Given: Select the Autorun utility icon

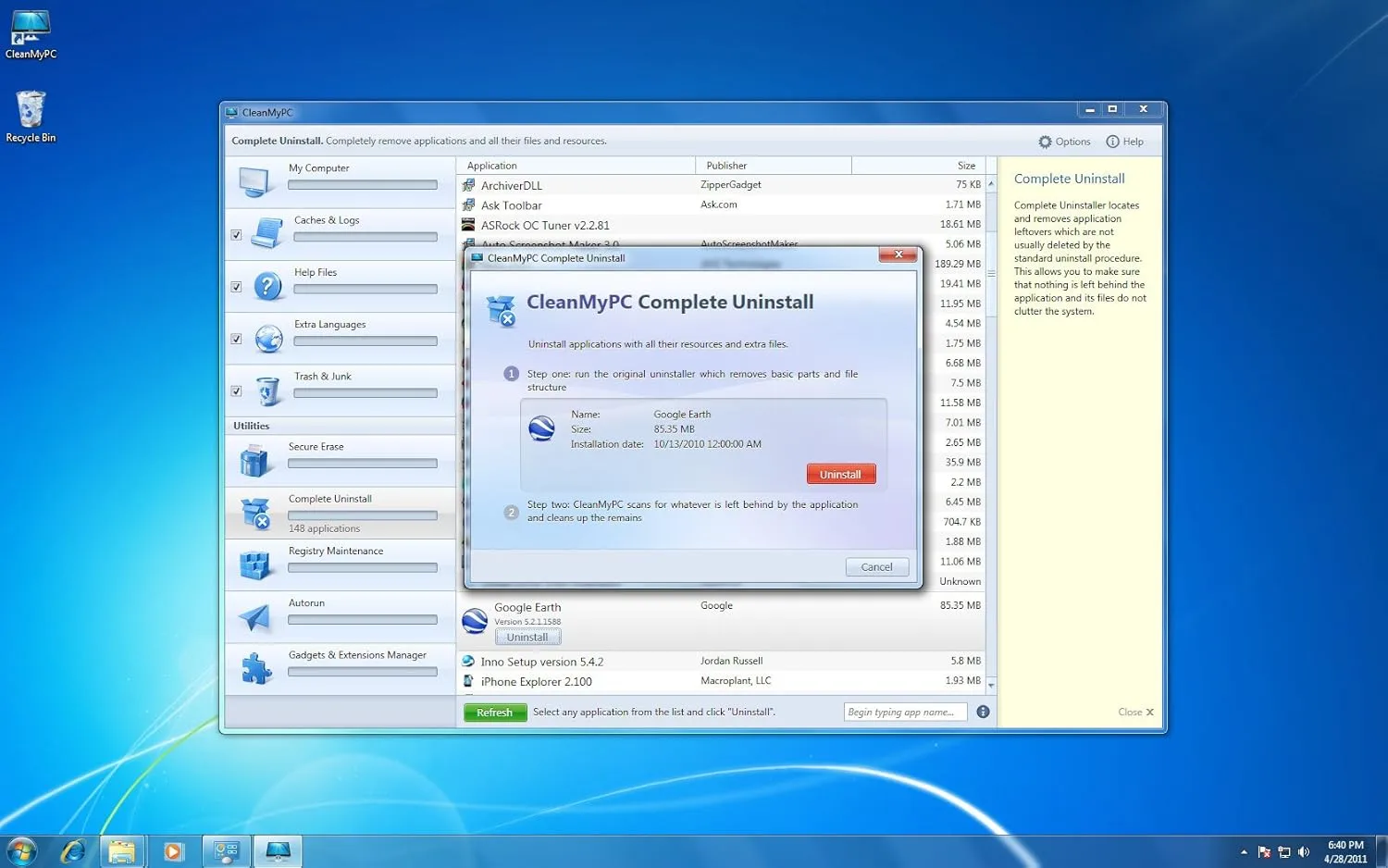Looking at the screenshot, I should coord(255,616).
